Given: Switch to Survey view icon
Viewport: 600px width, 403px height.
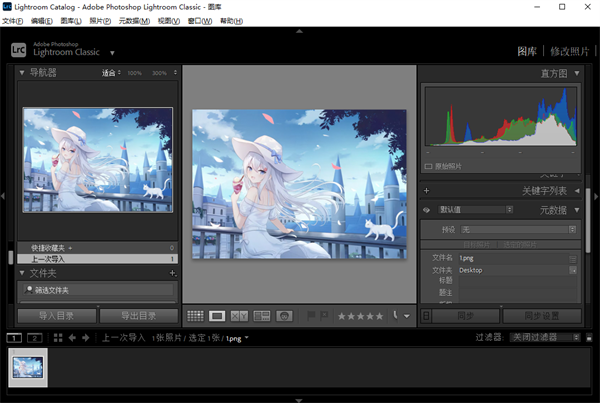Looking at the screenshot, I should point(262,316).
